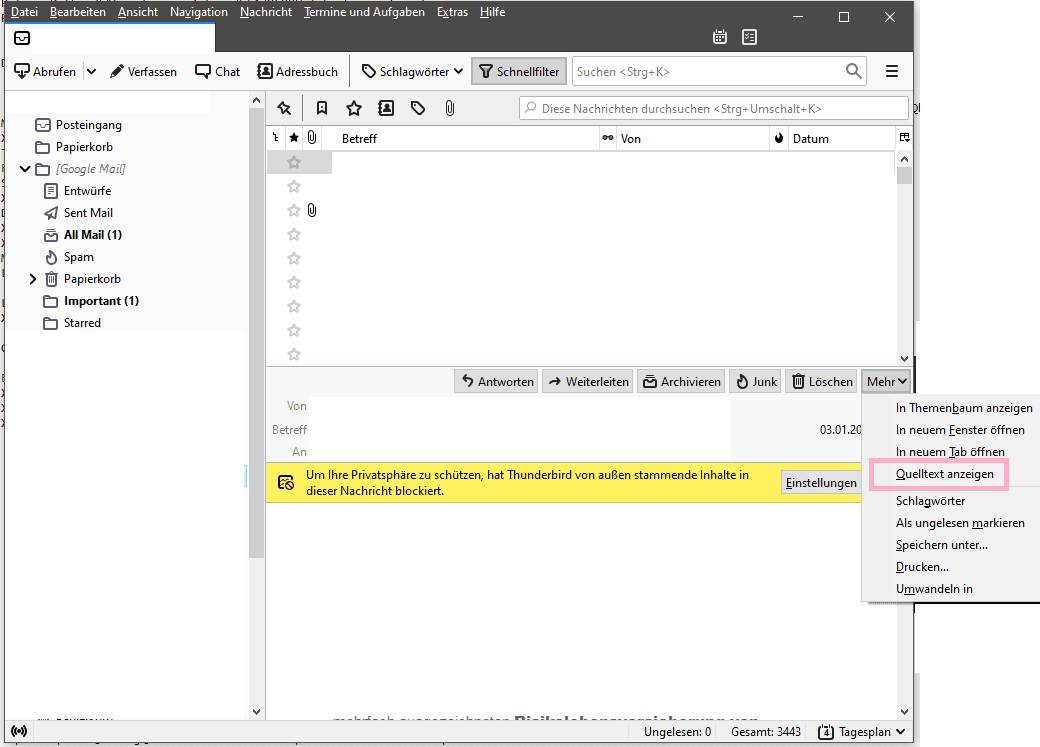Click the thread column header icon
This screenshot has height=747, width=1040.
276,138
